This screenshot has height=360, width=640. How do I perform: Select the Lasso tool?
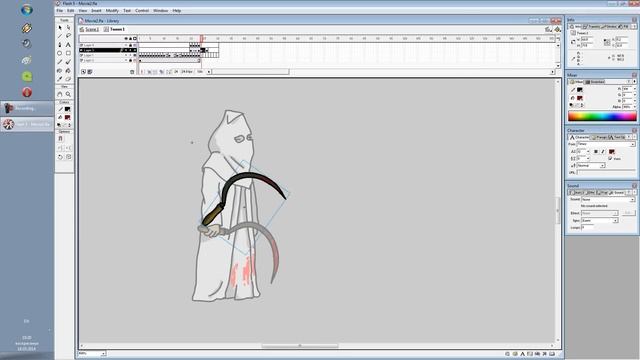[68, 36]
